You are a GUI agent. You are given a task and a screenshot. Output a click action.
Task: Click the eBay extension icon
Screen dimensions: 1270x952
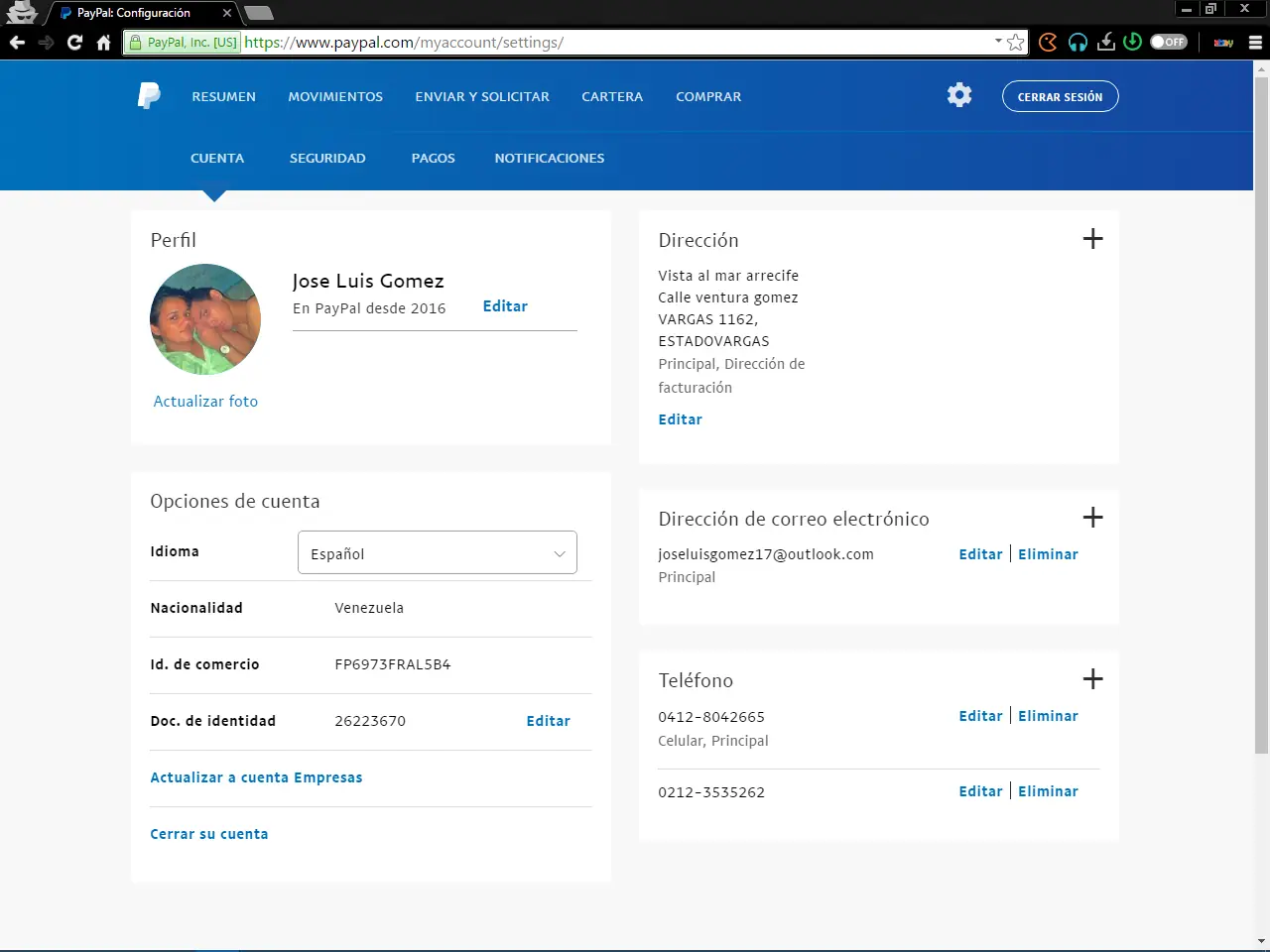(x=1223, y=43)
